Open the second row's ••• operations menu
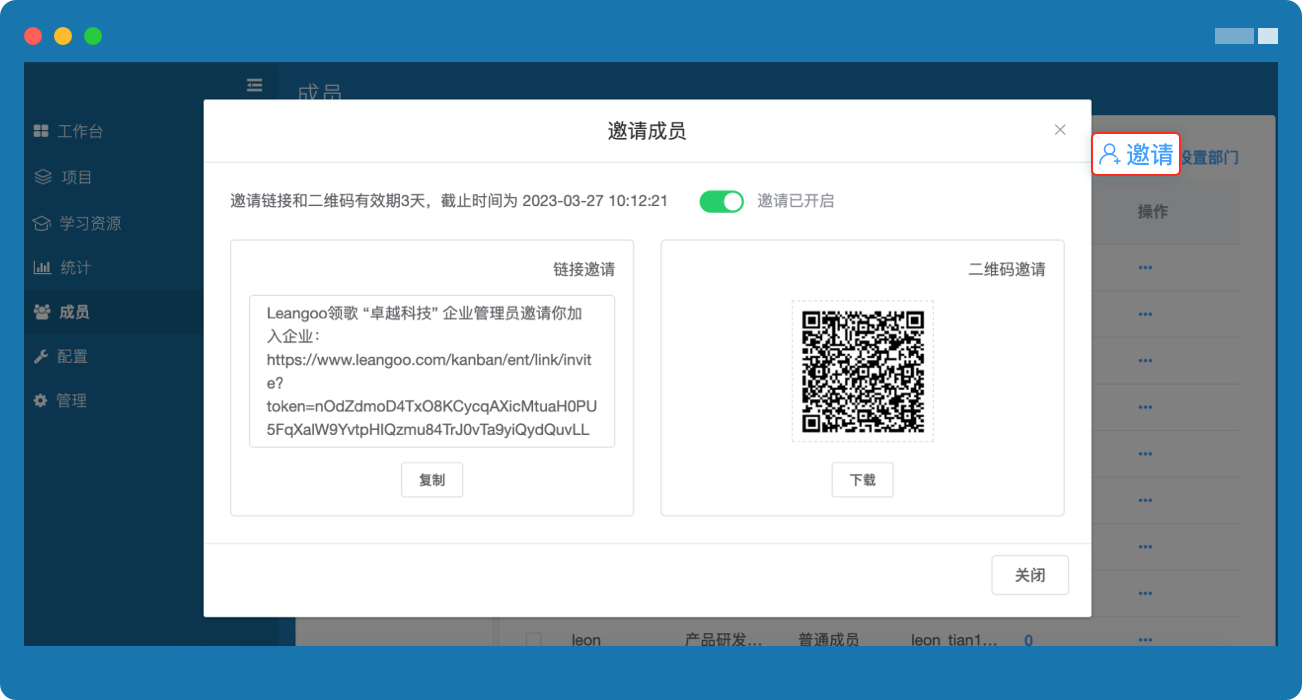 pyautogui.click(x=1145, y=313)
